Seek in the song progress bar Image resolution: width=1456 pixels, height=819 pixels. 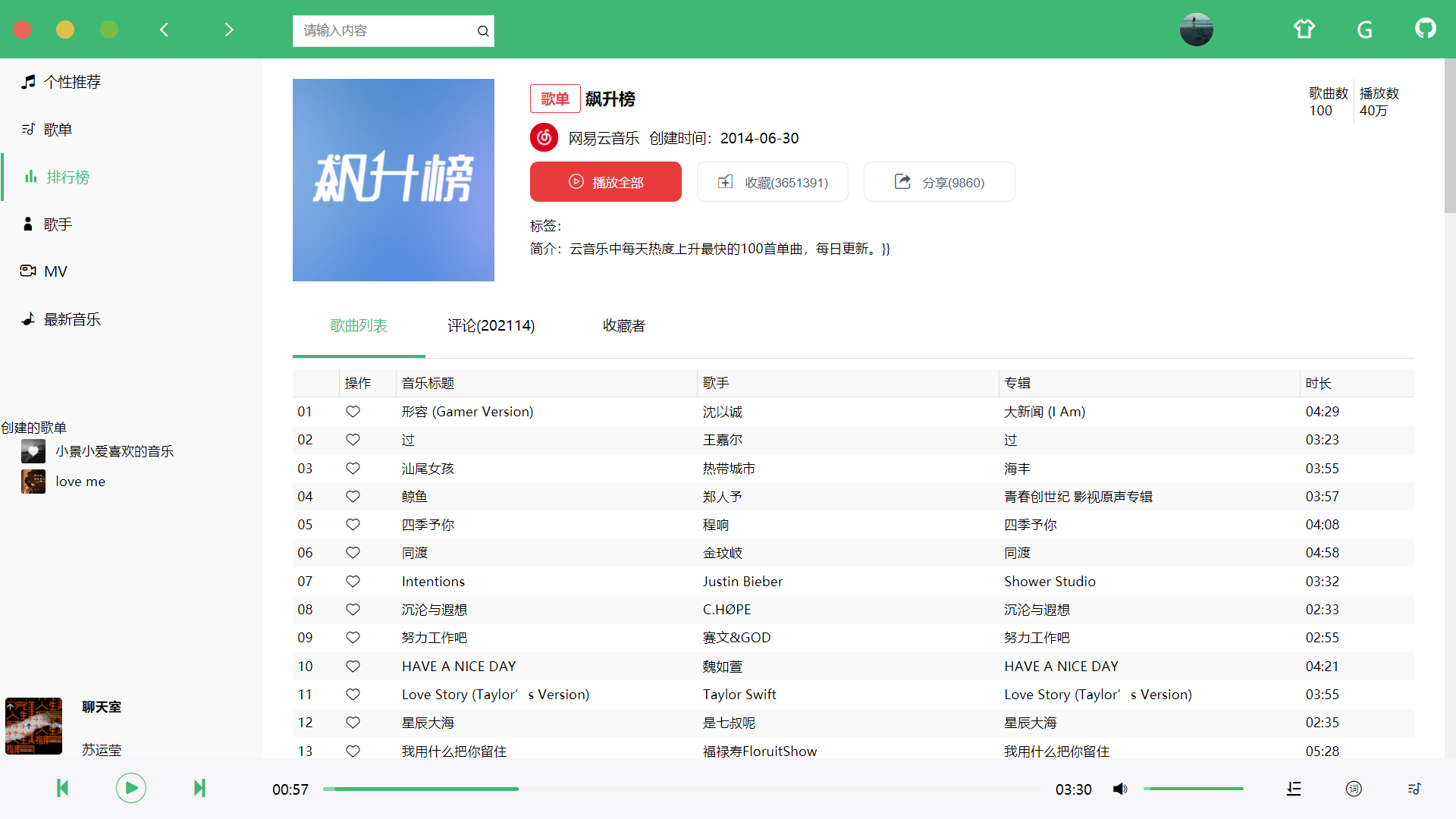pos(681,789)
